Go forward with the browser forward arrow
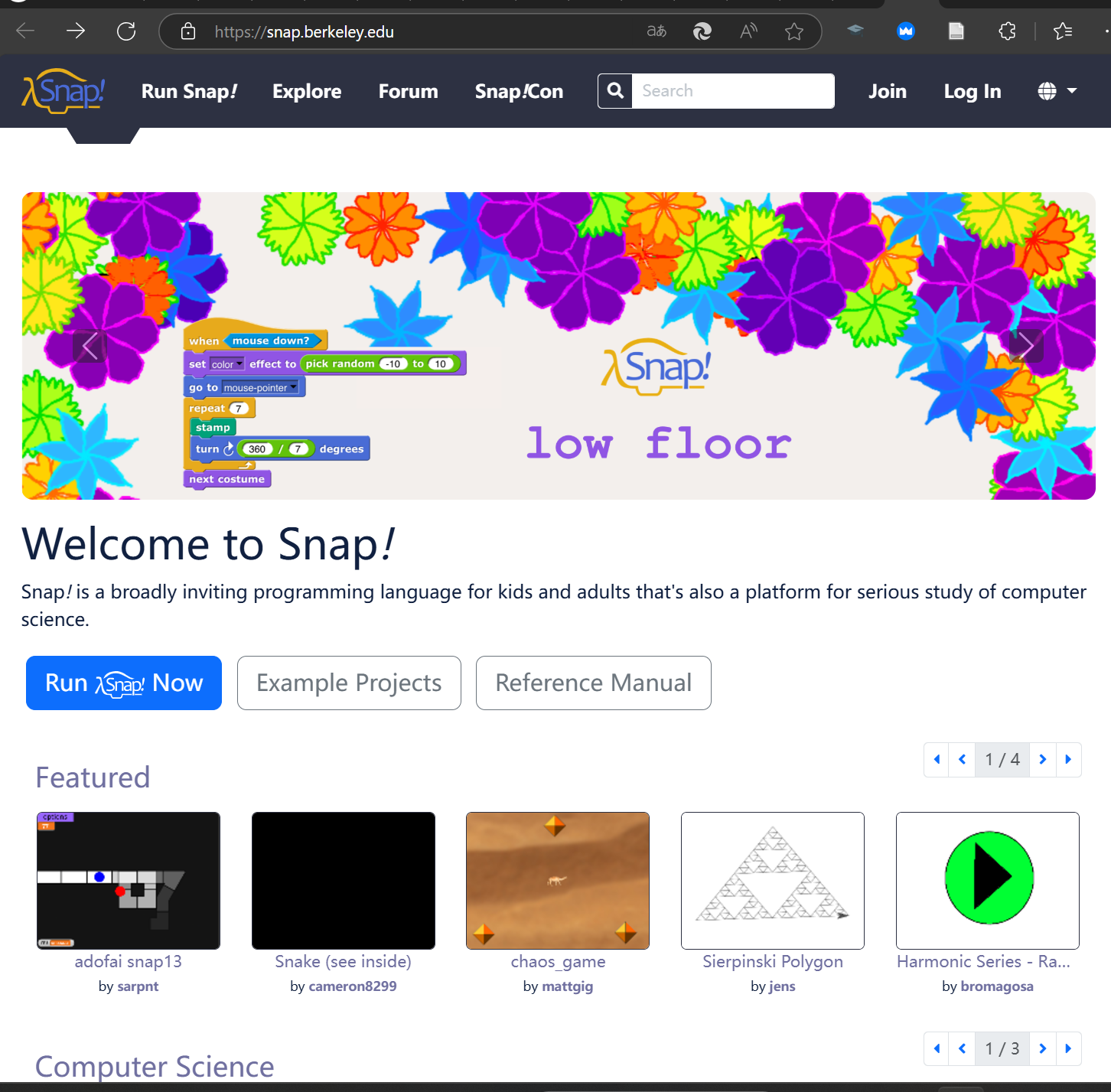 (x=76, y=31)
